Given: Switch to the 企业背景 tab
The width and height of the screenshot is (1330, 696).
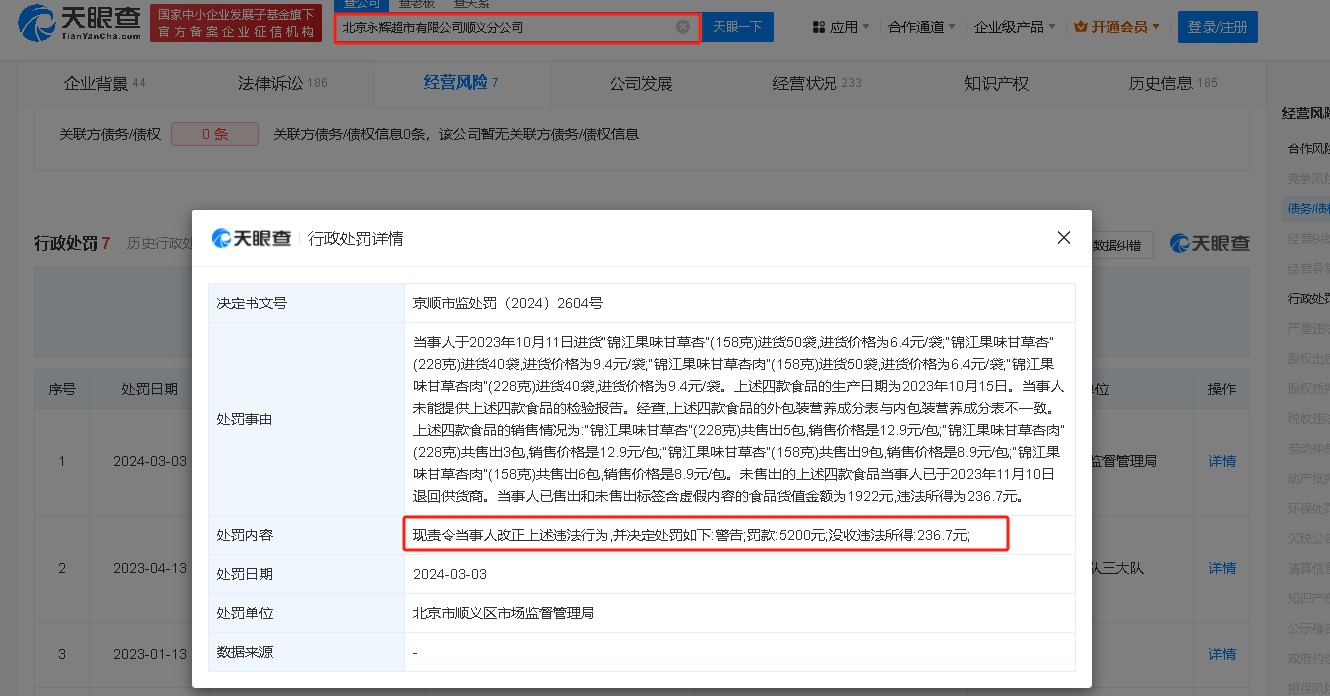Looking at the screenshot, I should click(x=95, y=83).
